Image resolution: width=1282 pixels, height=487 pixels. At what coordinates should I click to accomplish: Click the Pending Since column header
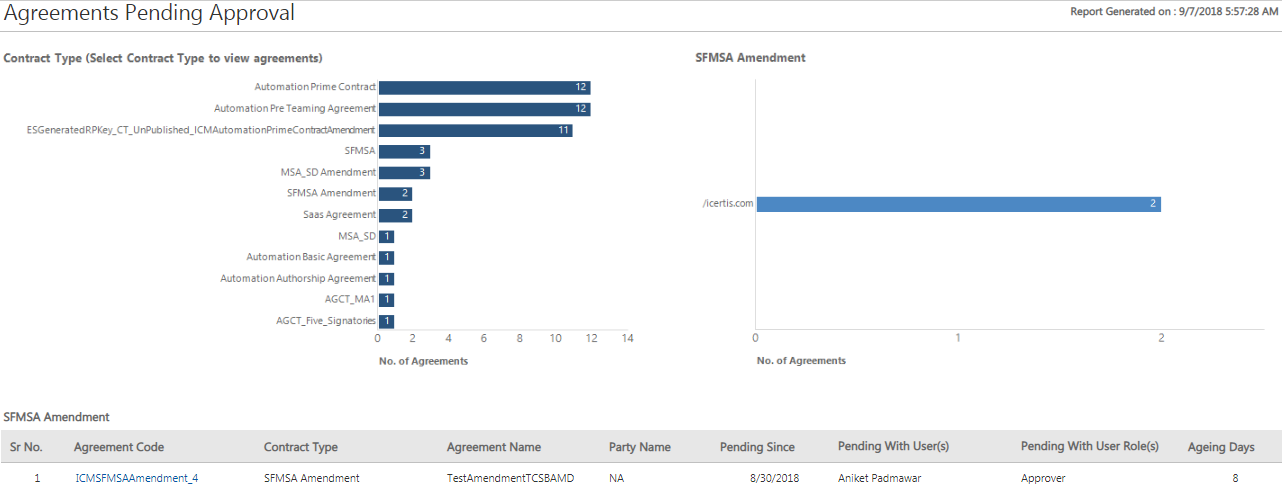[x=757, y=447]
